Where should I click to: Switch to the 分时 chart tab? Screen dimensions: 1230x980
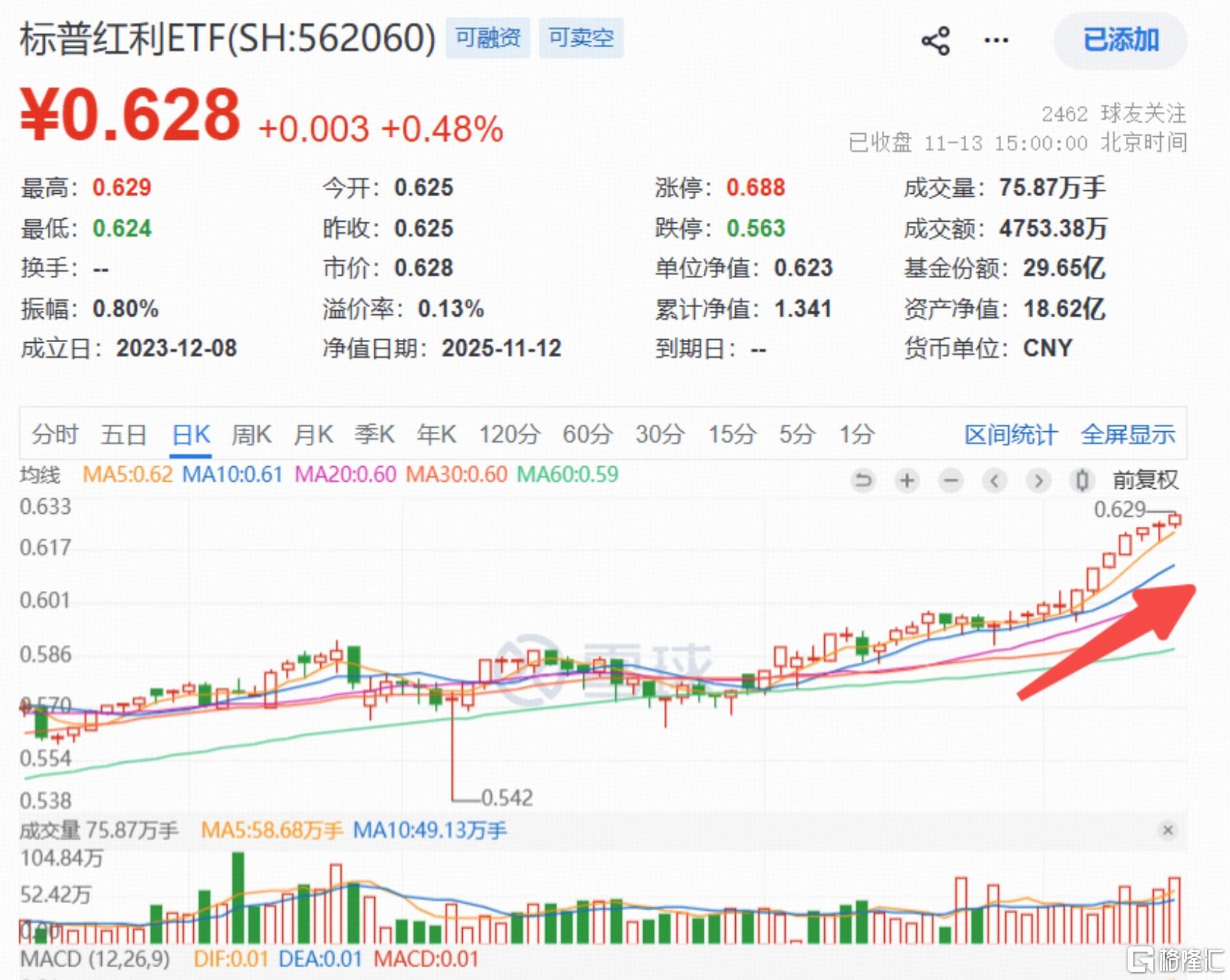tap(54, 434)
